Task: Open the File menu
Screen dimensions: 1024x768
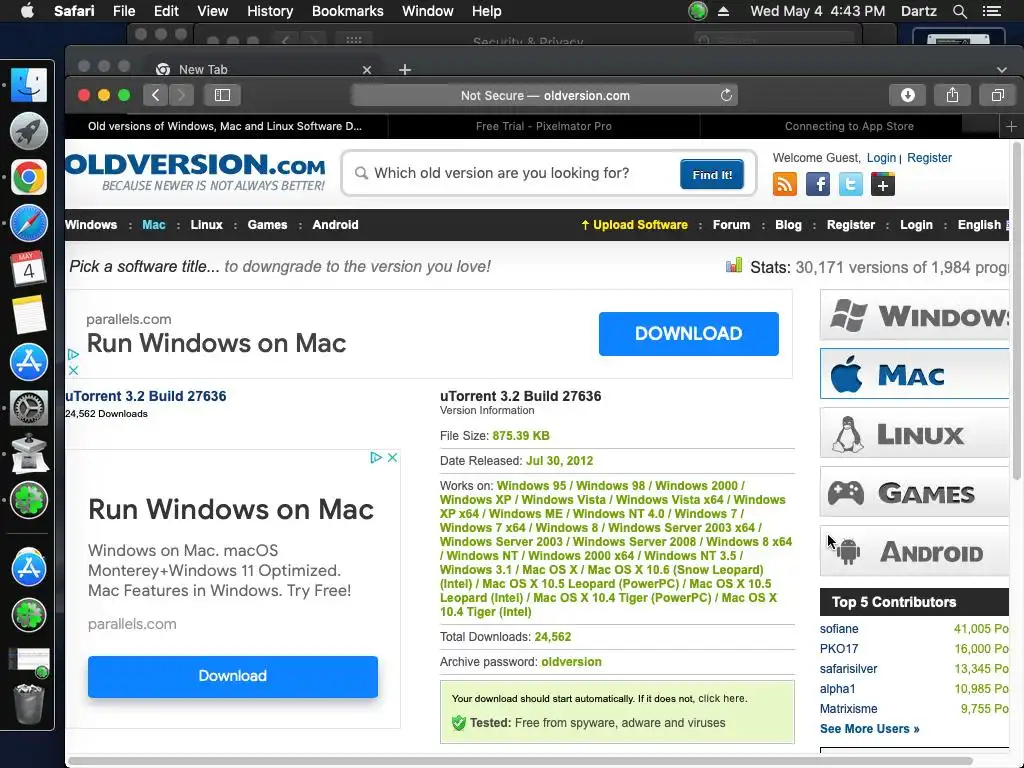Action: pos(123,11)
